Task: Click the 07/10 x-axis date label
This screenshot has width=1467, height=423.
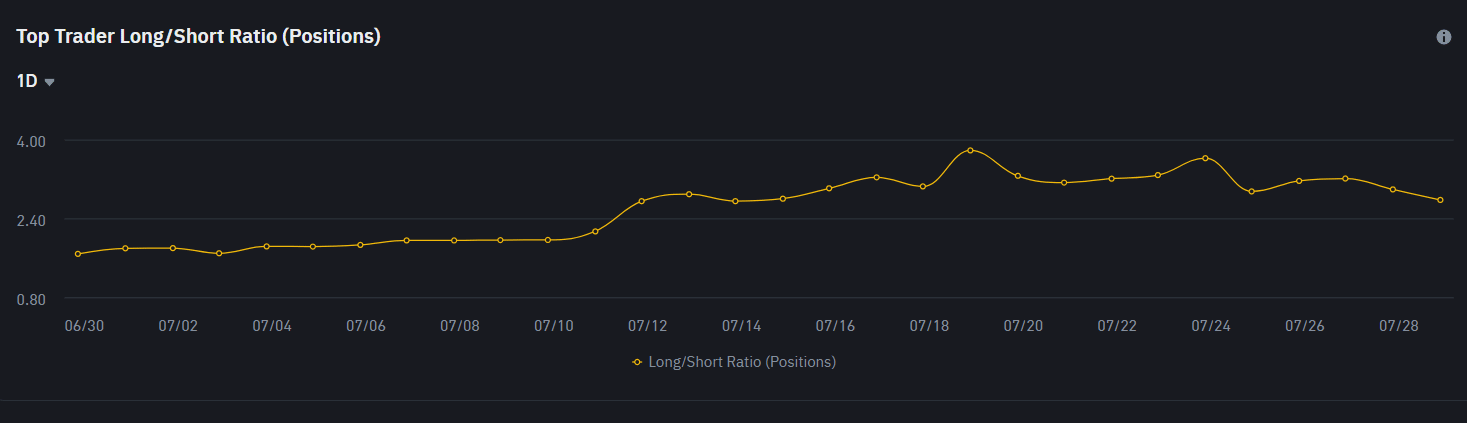Action: [554, 326]
